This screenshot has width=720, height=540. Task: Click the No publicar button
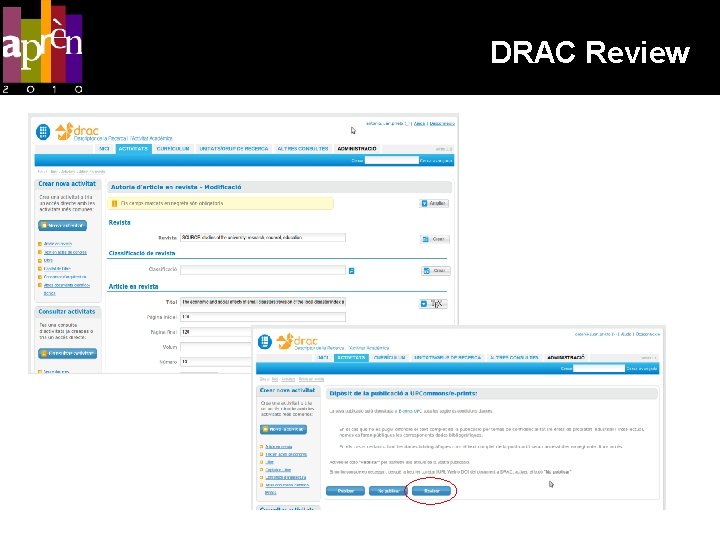tap(388, 491)
